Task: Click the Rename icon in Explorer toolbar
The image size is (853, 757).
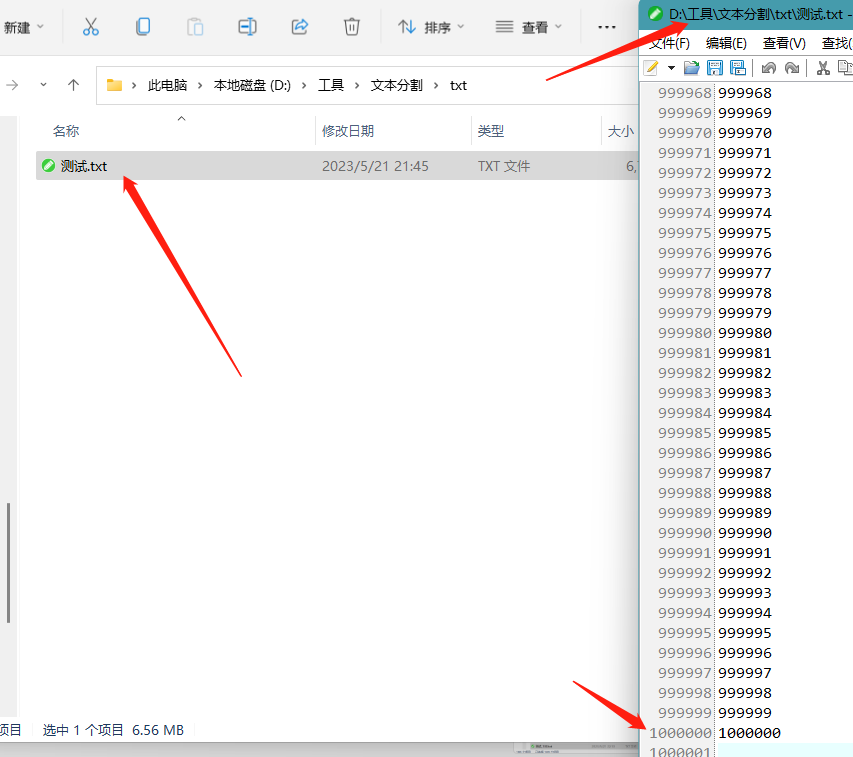Action: click(247, 27)
